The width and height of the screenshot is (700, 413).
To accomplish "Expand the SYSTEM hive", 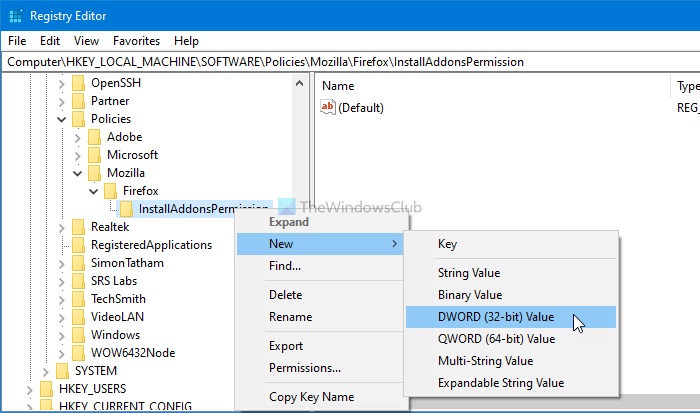I will 46,371.
